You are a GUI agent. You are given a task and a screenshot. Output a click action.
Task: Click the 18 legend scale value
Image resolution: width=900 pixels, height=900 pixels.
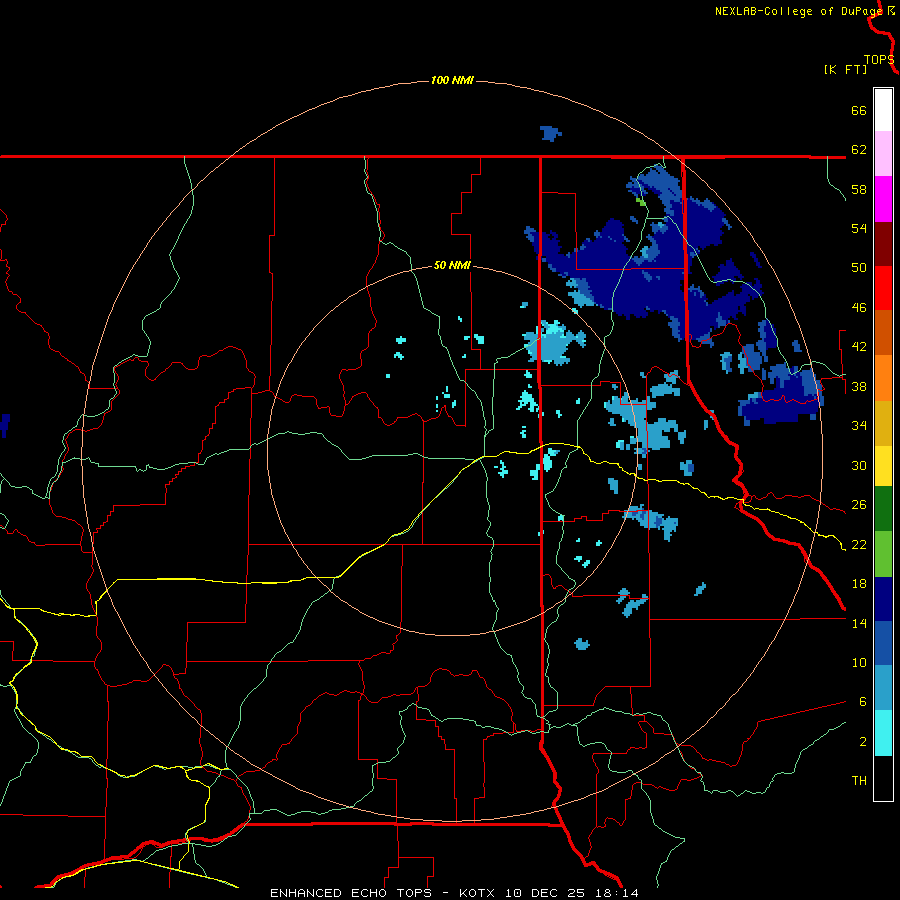(859, 584)
